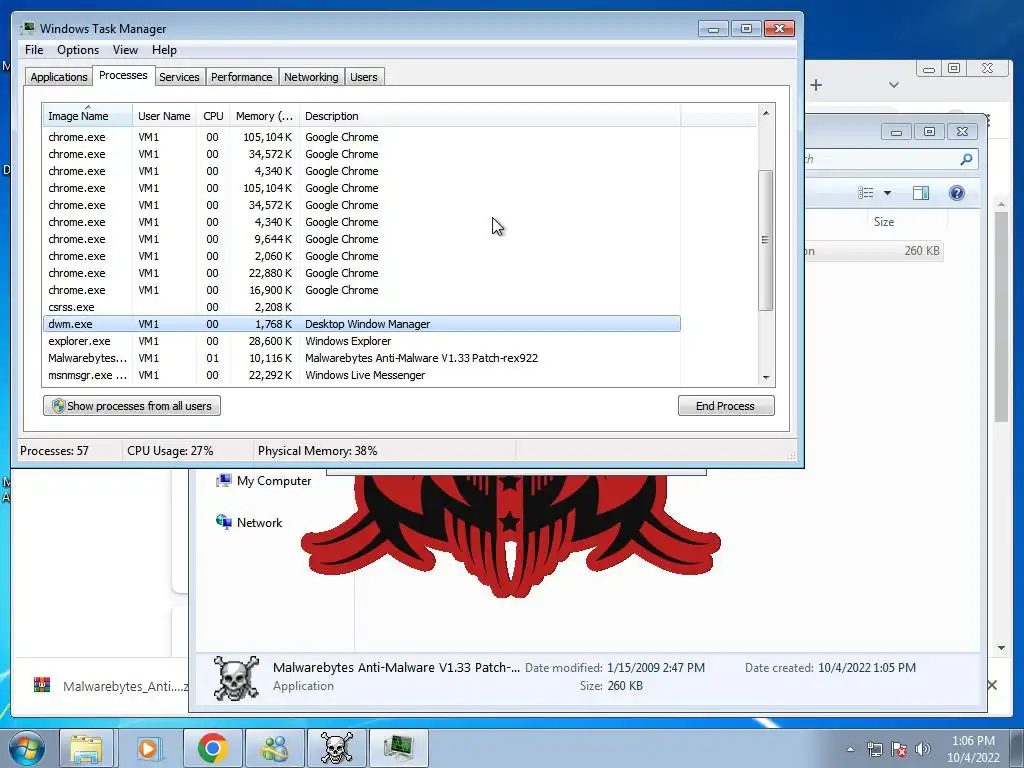Open Network in the navigation pane
This screenshot has height=768, width=1024.
click(x=249, y=522)
